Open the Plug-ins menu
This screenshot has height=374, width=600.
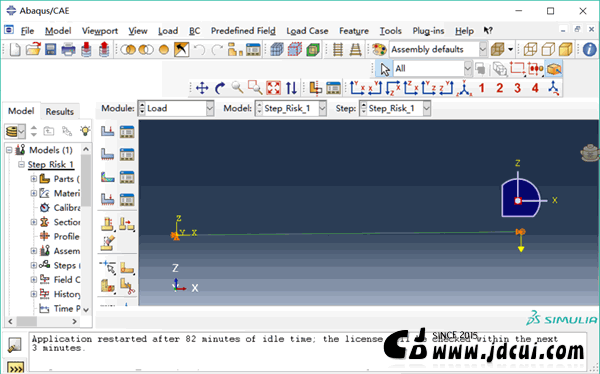click(x=428, y=31)
